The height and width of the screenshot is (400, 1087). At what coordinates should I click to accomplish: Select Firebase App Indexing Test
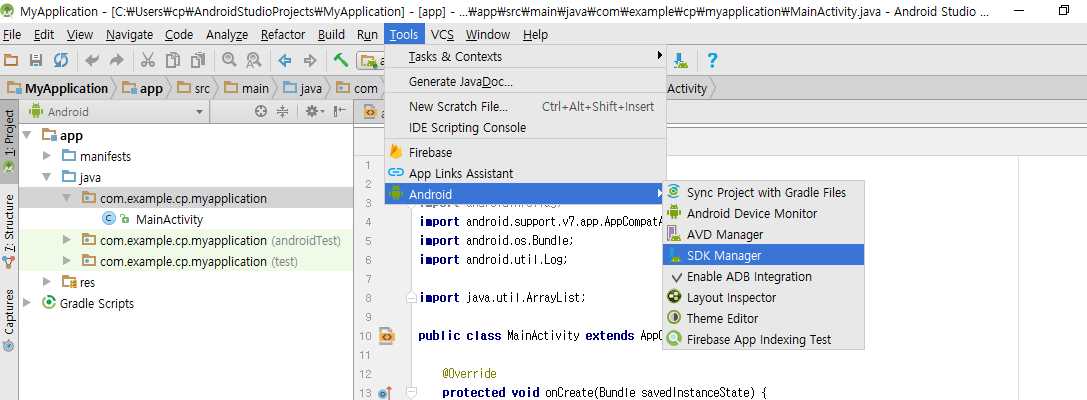pos(763,340)
